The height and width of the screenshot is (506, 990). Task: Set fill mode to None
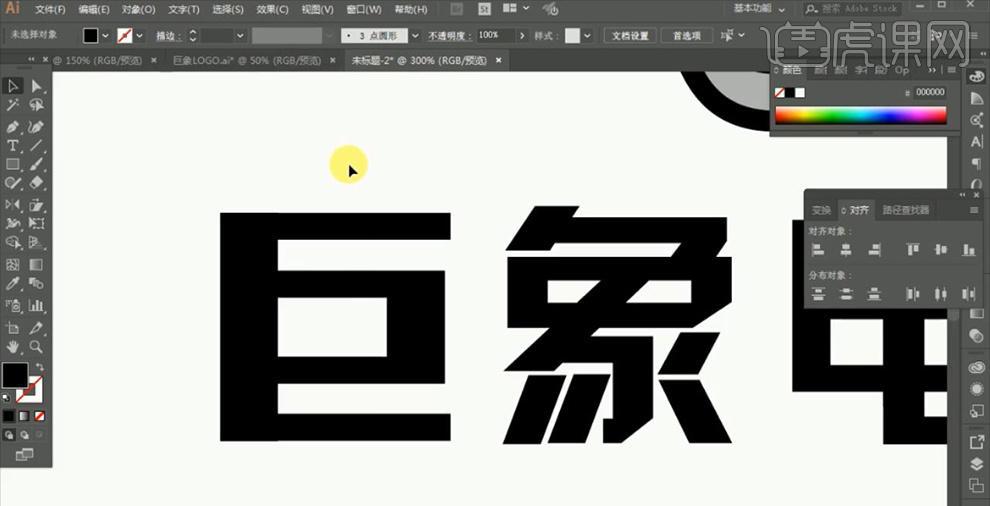39,416
